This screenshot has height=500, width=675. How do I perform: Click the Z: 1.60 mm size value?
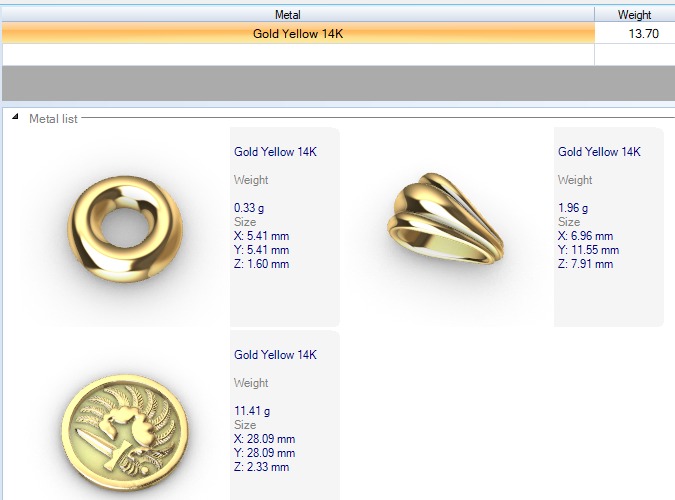pyautogui.click(x=261, y=264)
